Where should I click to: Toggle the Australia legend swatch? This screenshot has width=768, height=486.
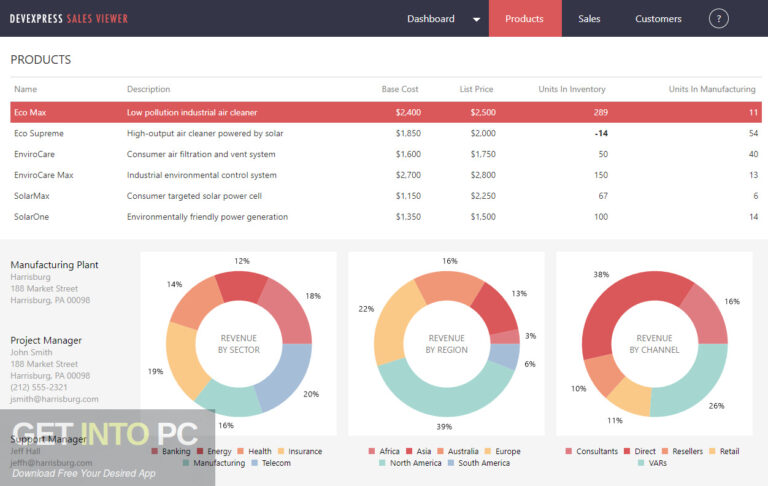440,451
